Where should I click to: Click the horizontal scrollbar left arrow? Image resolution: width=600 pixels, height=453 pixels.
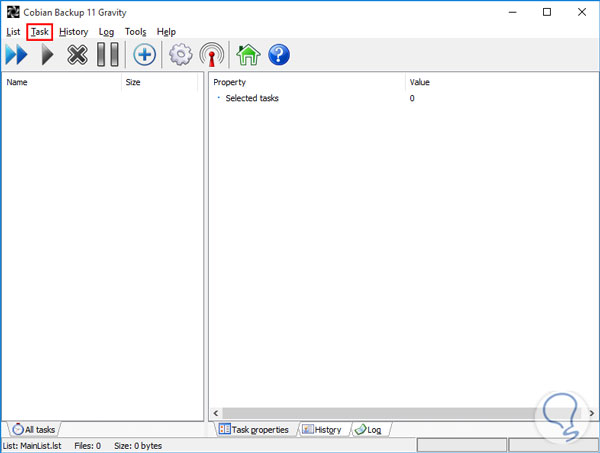[216, 413]
